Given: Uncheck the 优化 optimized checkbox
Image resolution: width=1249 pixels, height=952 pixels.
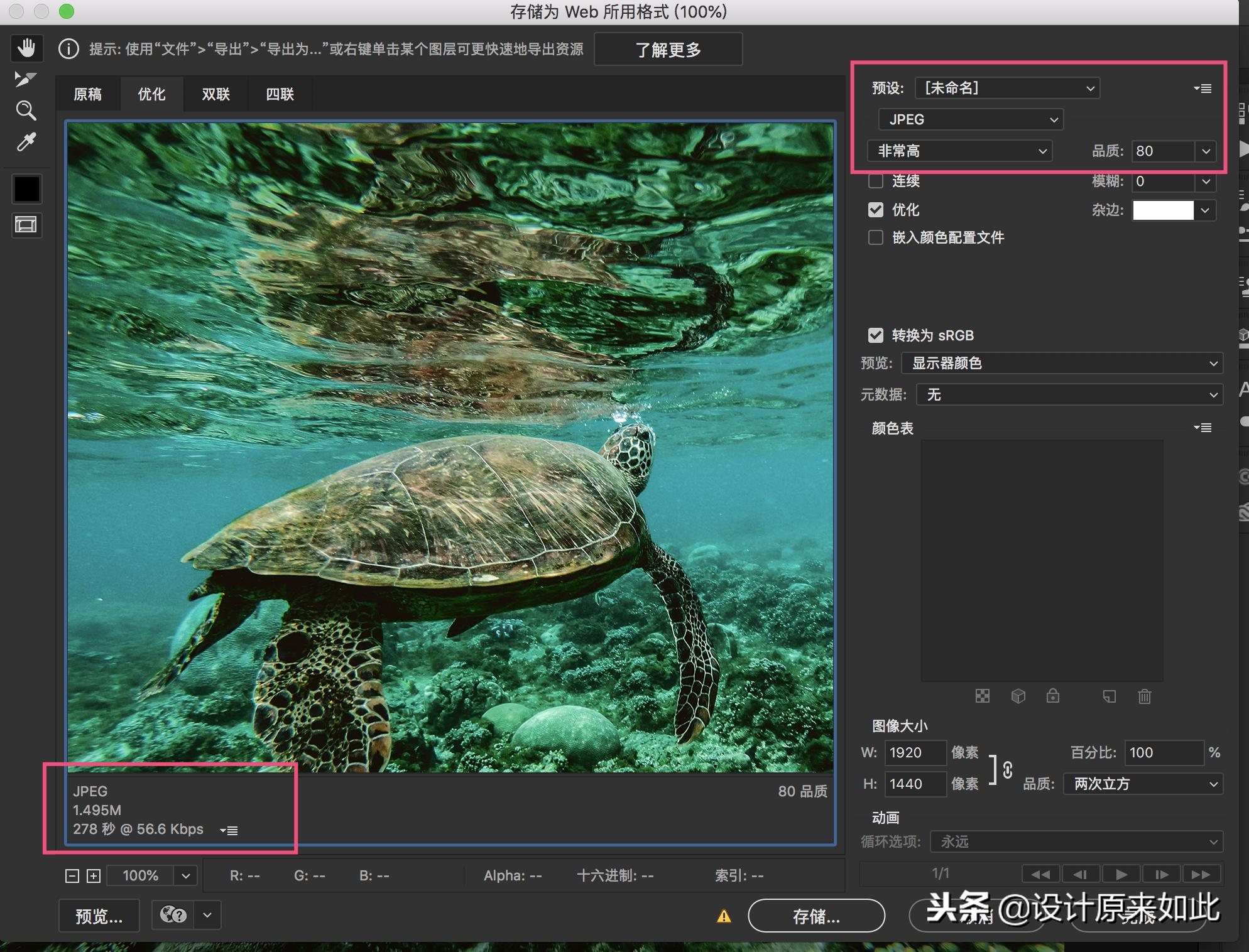Looking at the screenshot, I should 875,210.
